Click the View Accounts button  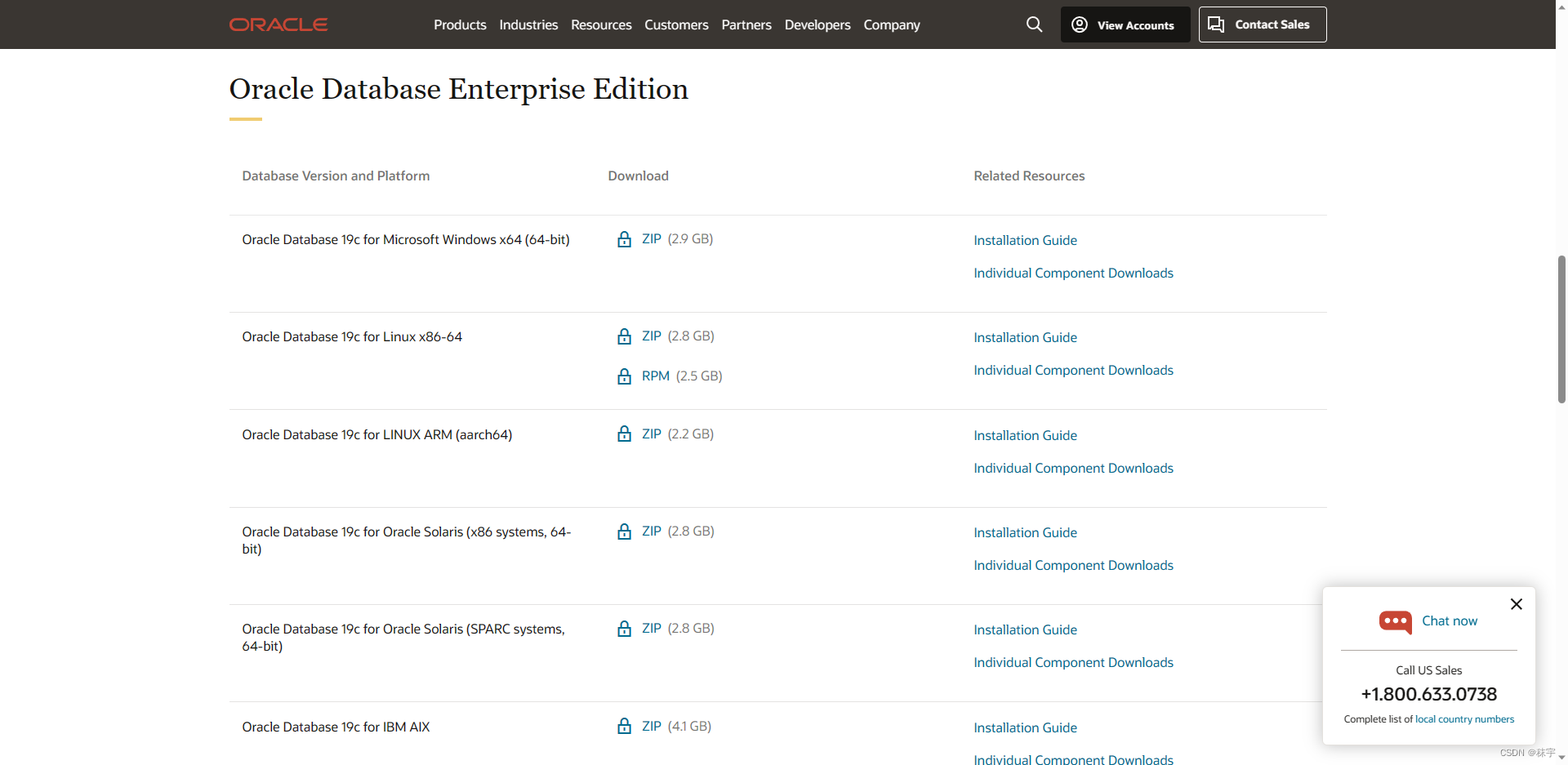1125,24
